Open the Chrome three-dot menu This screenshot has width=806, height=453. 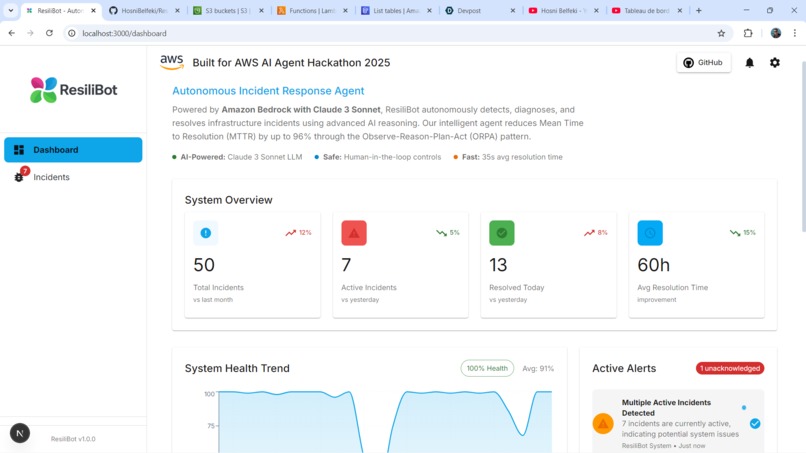point(795,33)
